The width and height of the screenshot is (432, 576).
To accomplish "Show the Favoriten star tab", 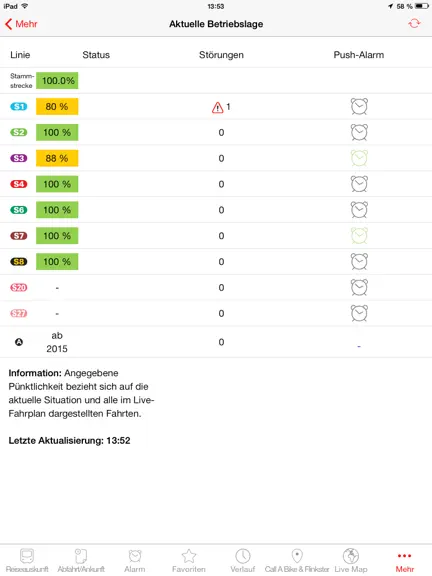I will tap(189, 560).
